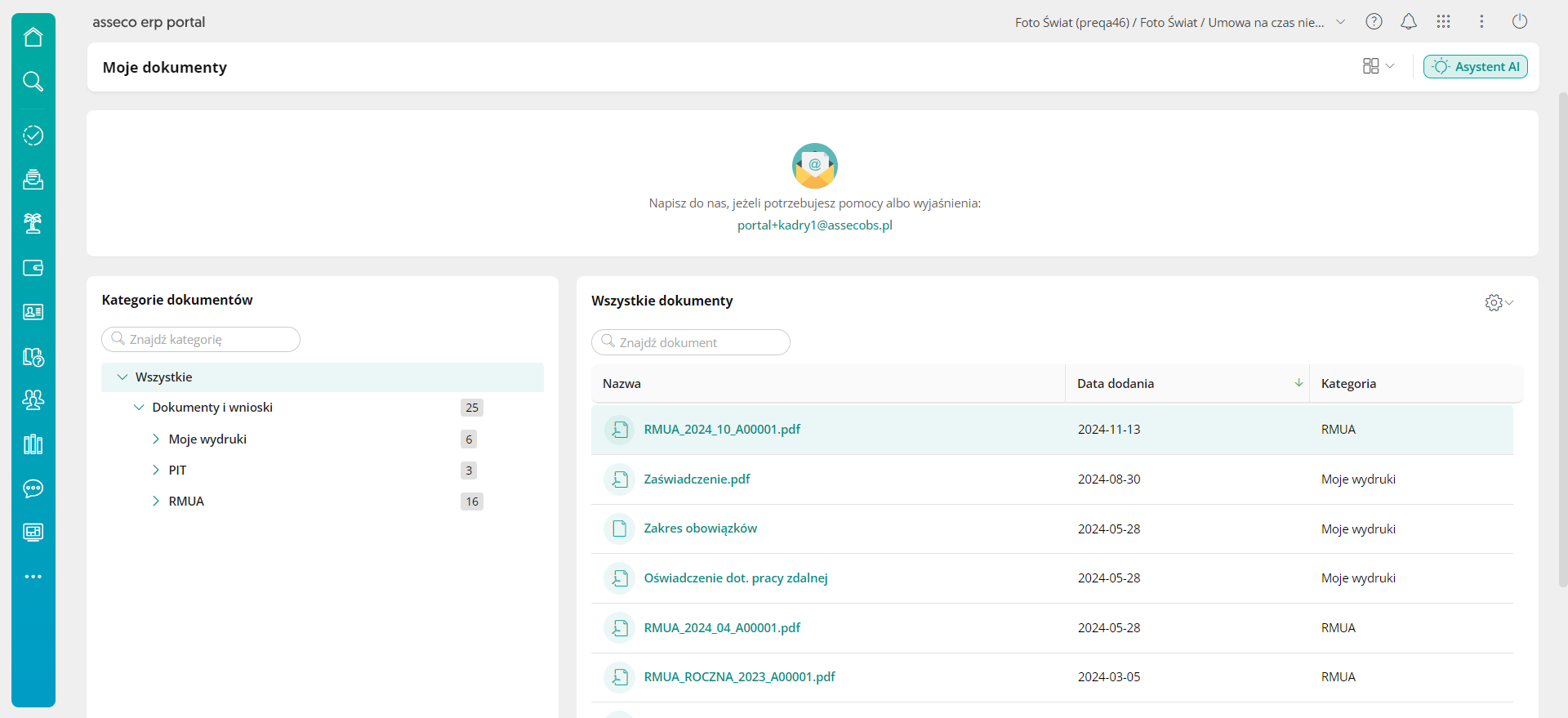Screen dimensions: 1568x718
Task: Open the apps grid icon in header
Action: click(x=1444, y=22)
